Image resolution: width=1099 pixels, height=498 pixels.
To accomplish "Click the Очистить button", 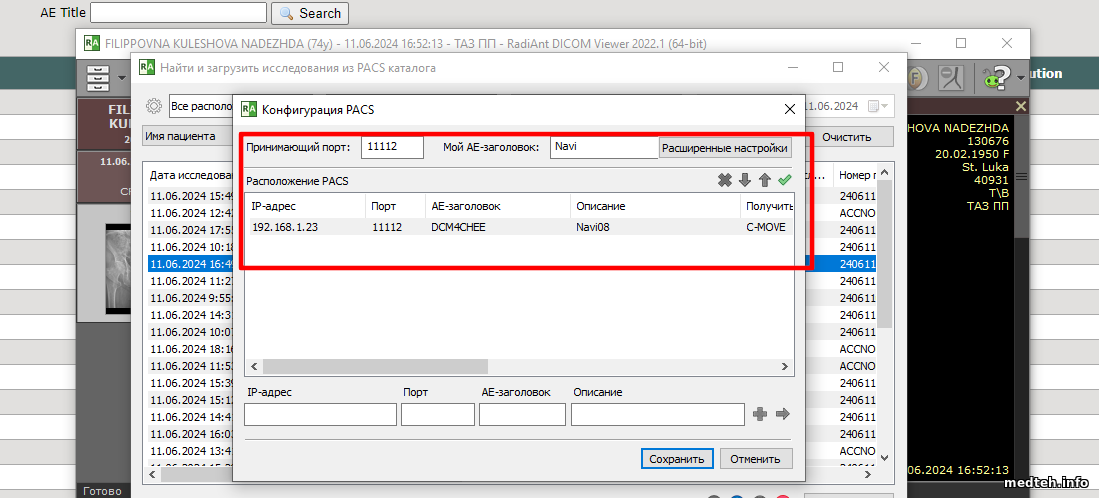I will point(846,137).
